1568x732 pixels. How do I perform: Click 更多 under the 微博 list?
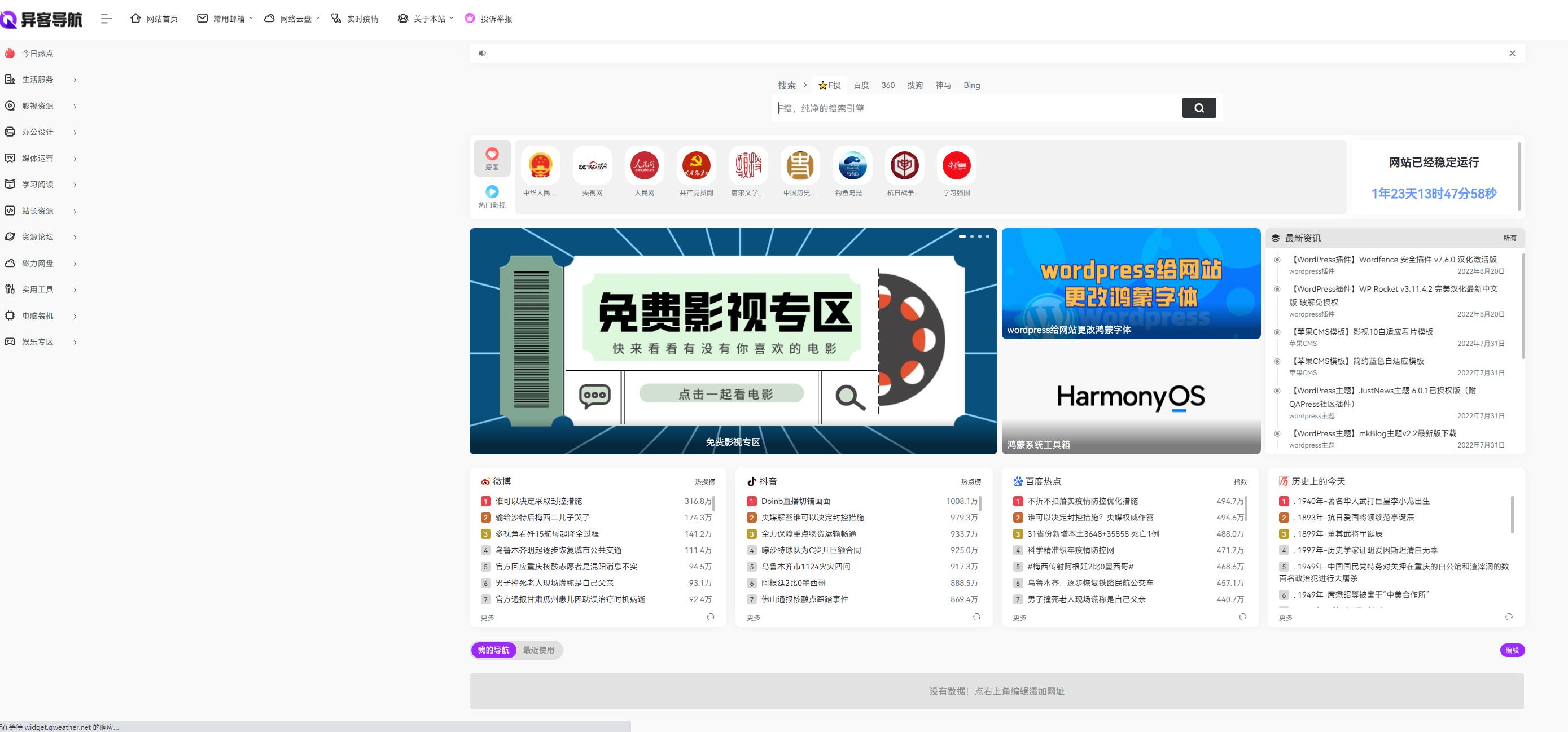[x=487, y=617]
